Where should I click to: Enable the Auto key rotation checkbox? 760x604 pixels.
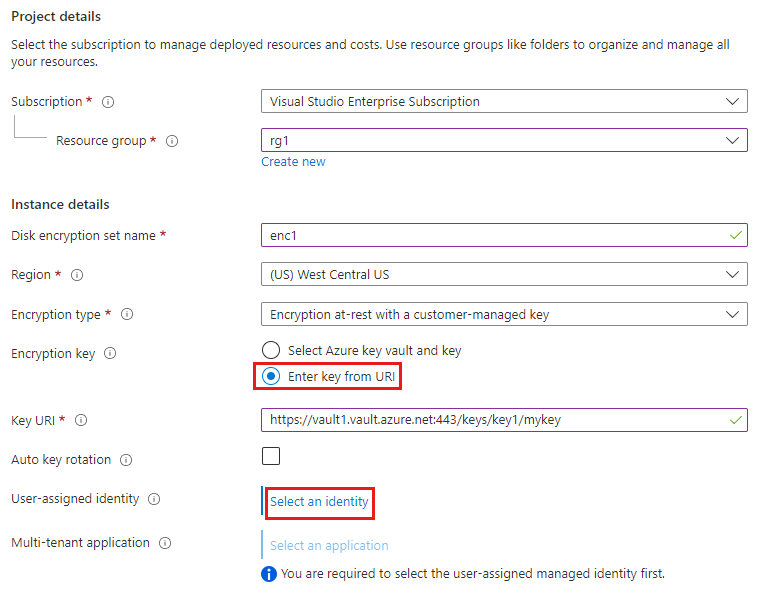click(271, 456)
